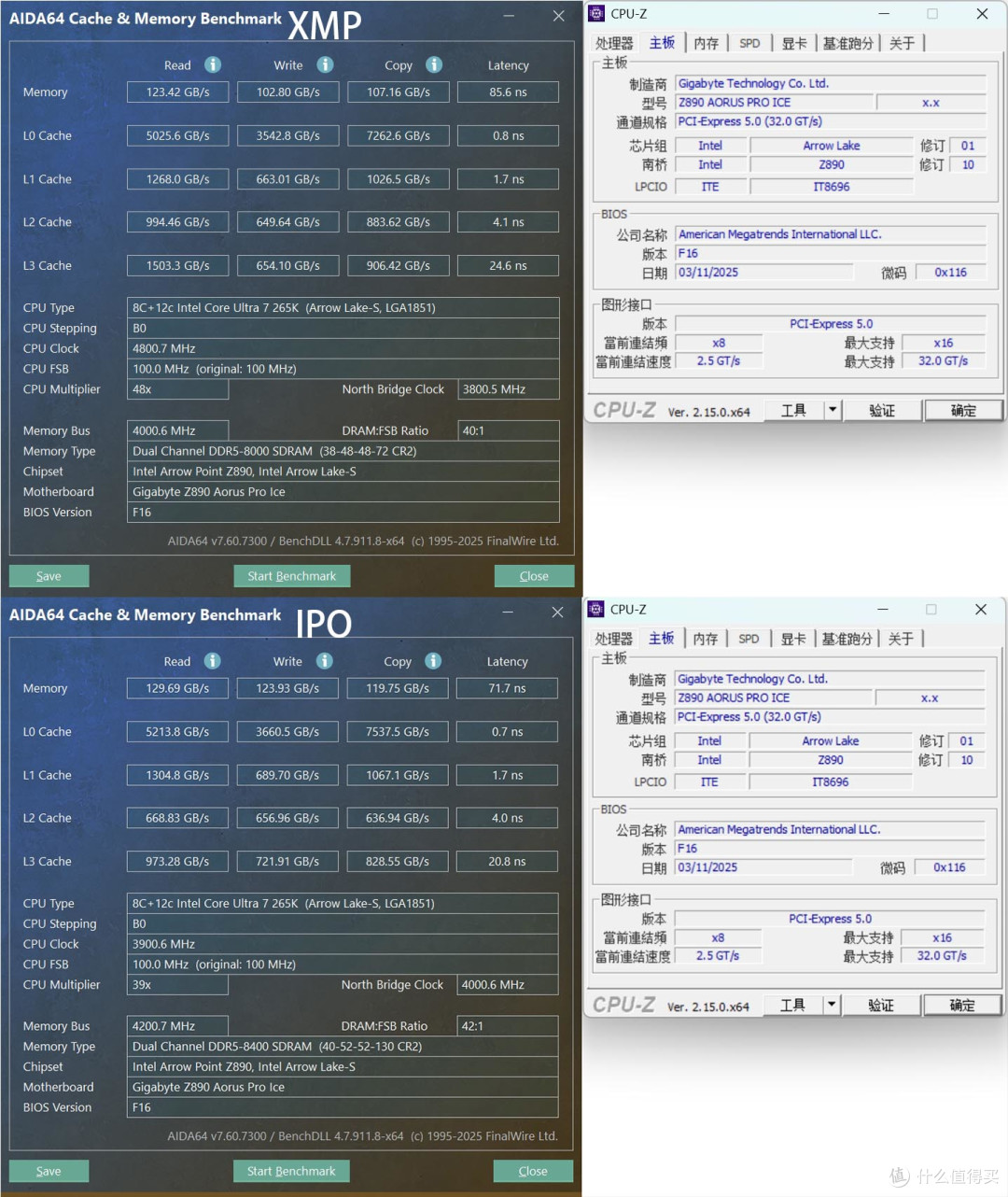Switch to 处理器 tab in top CPU-Z window
Image resolution: width=1008 pixels, height=1197 pixels.
coord(614,43)
